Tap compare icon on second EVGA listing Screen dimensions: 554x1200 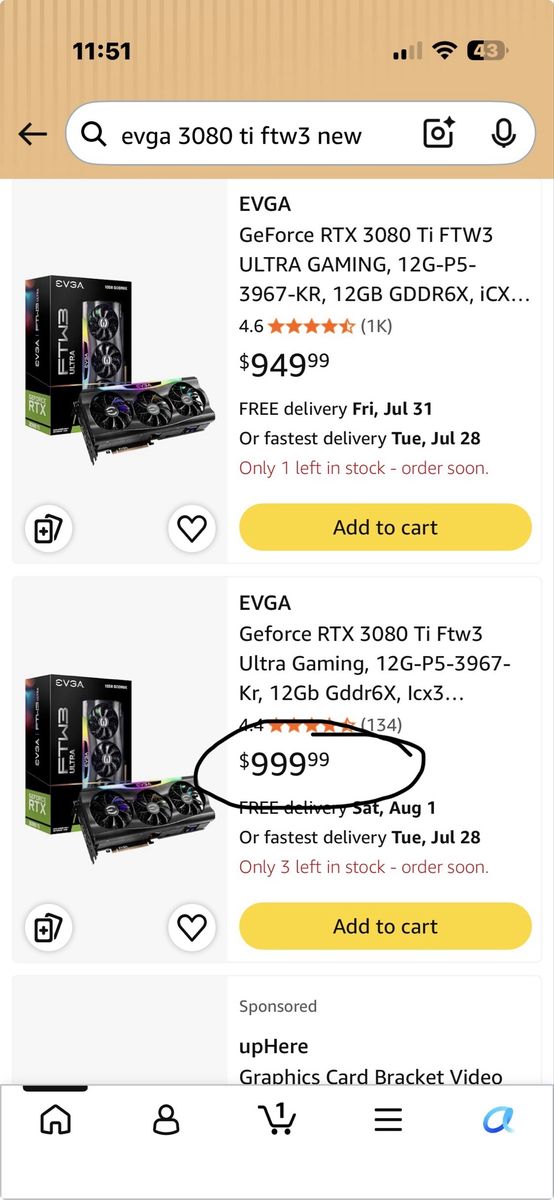48,928
